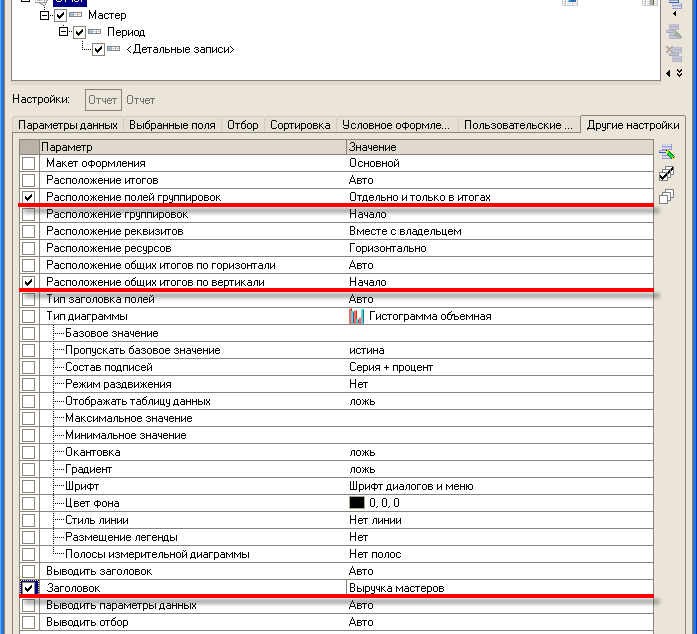
Task: Click the histogram icon in Тип диаграммы row
Action: (357, 316)
